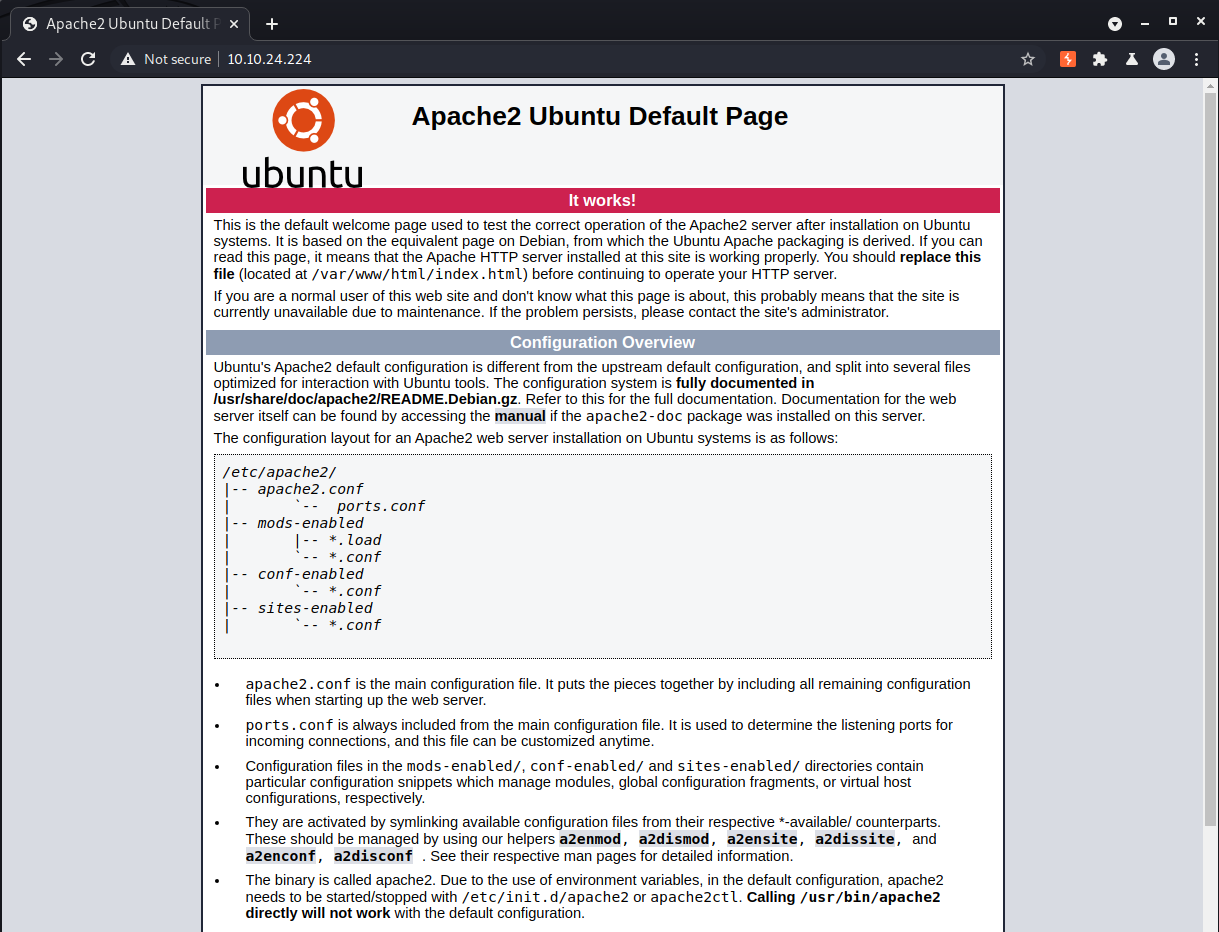Click the apache2-doc package name
Image resolution: width=1219 pixels, height=932 pixels.
[634, 416]
